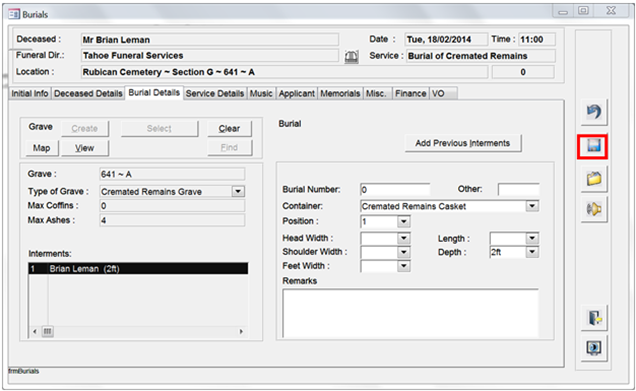Switch to Initial Info tab
Screen dimensions: 636x391
pos(30,93)
